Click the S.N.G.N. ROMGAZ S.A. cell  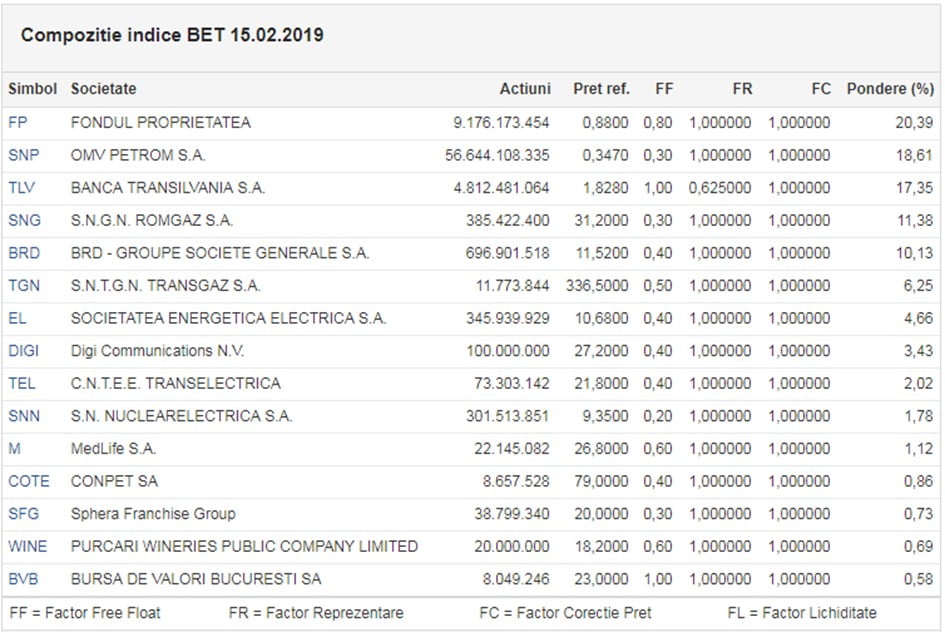[x=152, y=221]
